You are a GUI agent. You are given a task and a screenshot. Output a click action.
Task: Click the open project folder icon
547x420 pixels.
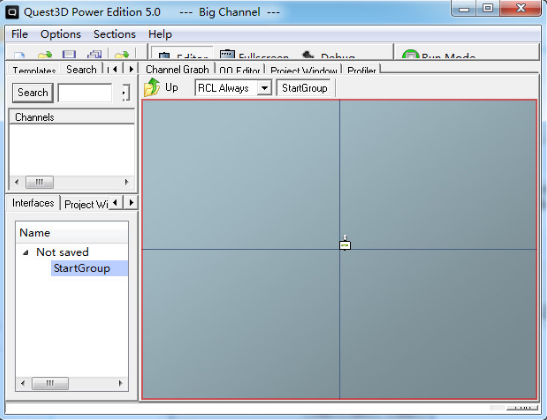(x=45, y=55)
